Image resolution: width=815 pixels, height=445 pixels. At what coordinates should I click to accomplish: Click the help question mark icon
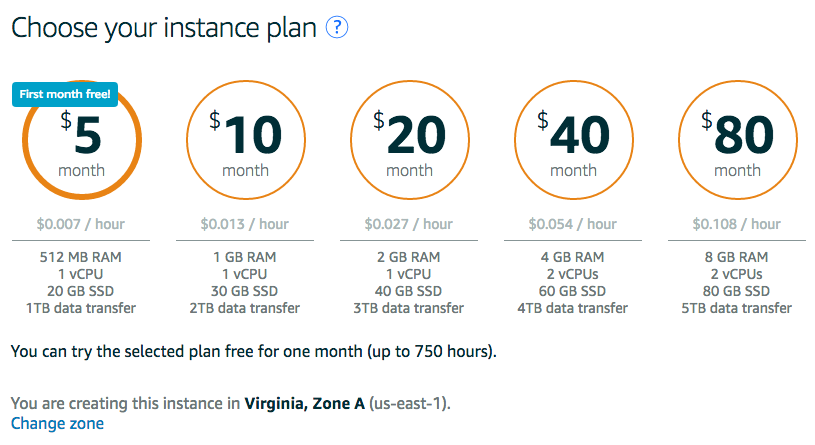point(337,29)
